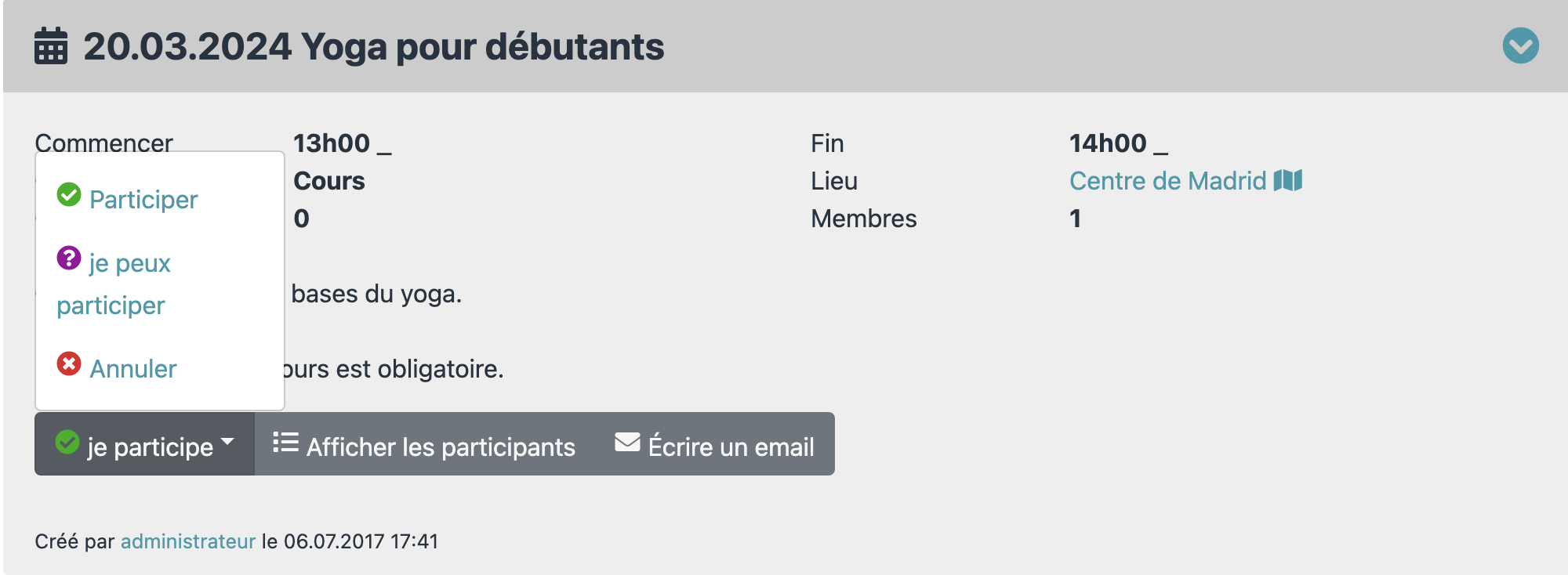Click the calendar icon beside the event date
Image resolution: width=1568 pixels, height=575 pixels.
(51, 45)
